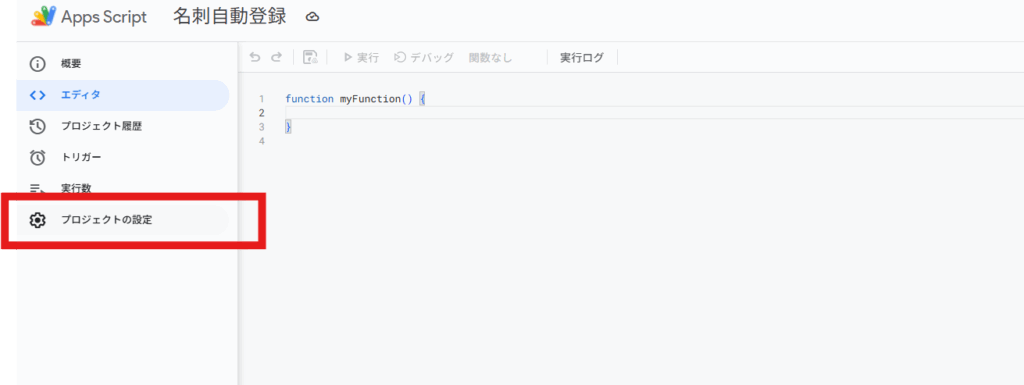
Task: Rename project title 名刺自動登録
Action: pos(229,16)
